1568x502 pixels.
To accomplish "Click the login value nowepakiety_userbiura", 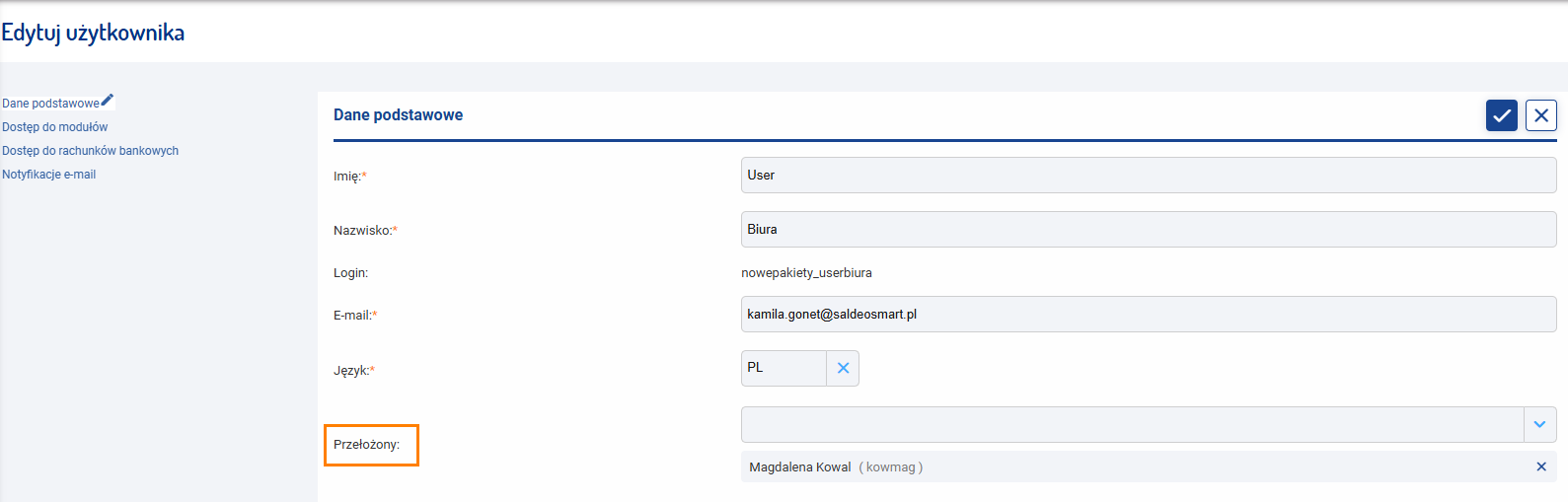I will tap(806, 273).
